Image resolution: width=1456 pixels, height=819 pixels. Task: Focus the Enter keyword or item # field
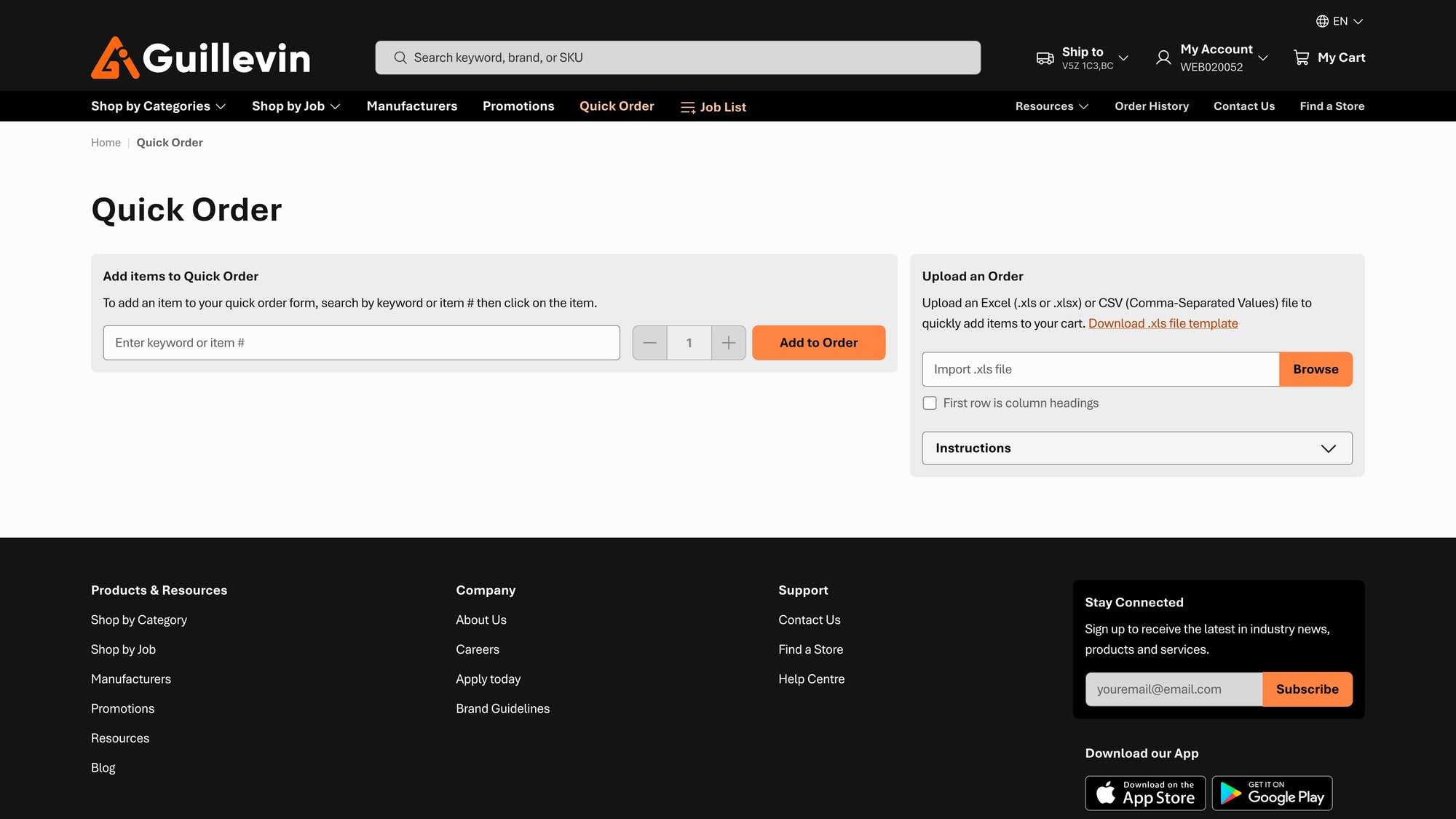click(361, 343)
